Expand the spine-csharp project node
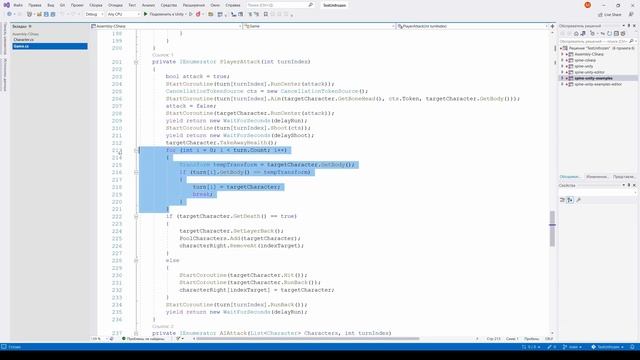The height and width of the screenshot is (360, 640). coord(563,60)
